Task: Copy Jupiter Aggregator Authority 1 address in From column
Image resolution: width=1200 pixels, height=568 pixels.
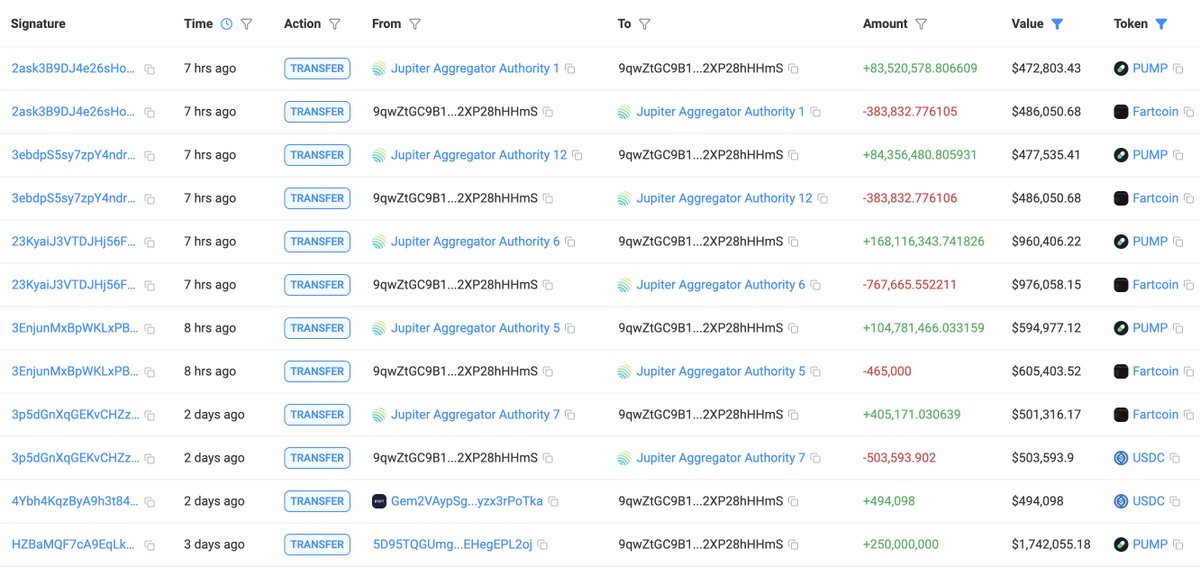Action: coord(570,69)
